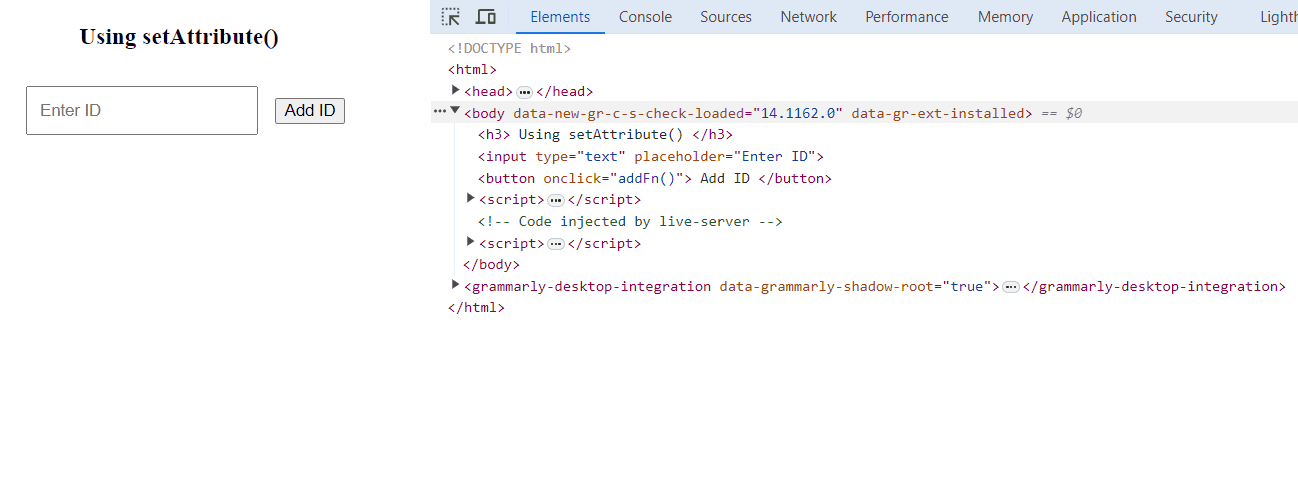Select the <!DOCTYPE html> line
This screenshot has height=497, width=1298.
[x=510, y=48]
